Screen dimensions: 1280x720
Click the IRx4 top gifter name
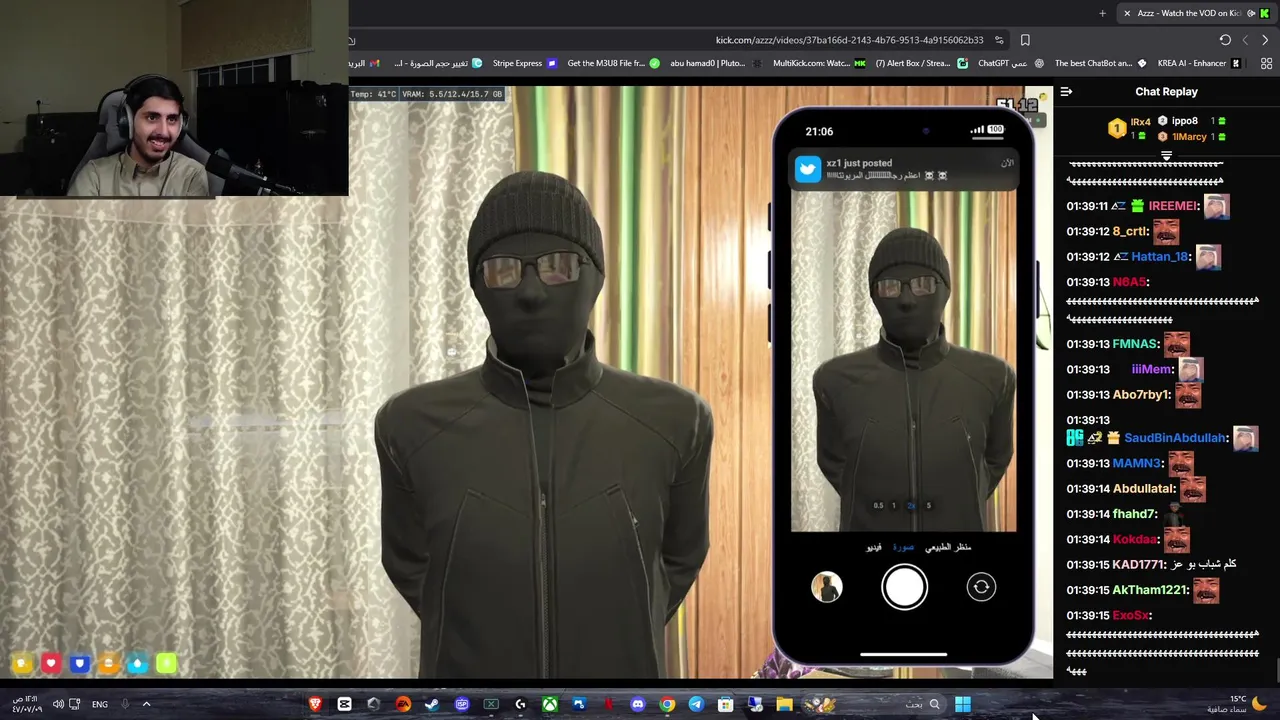click(x=1140, y=122)
